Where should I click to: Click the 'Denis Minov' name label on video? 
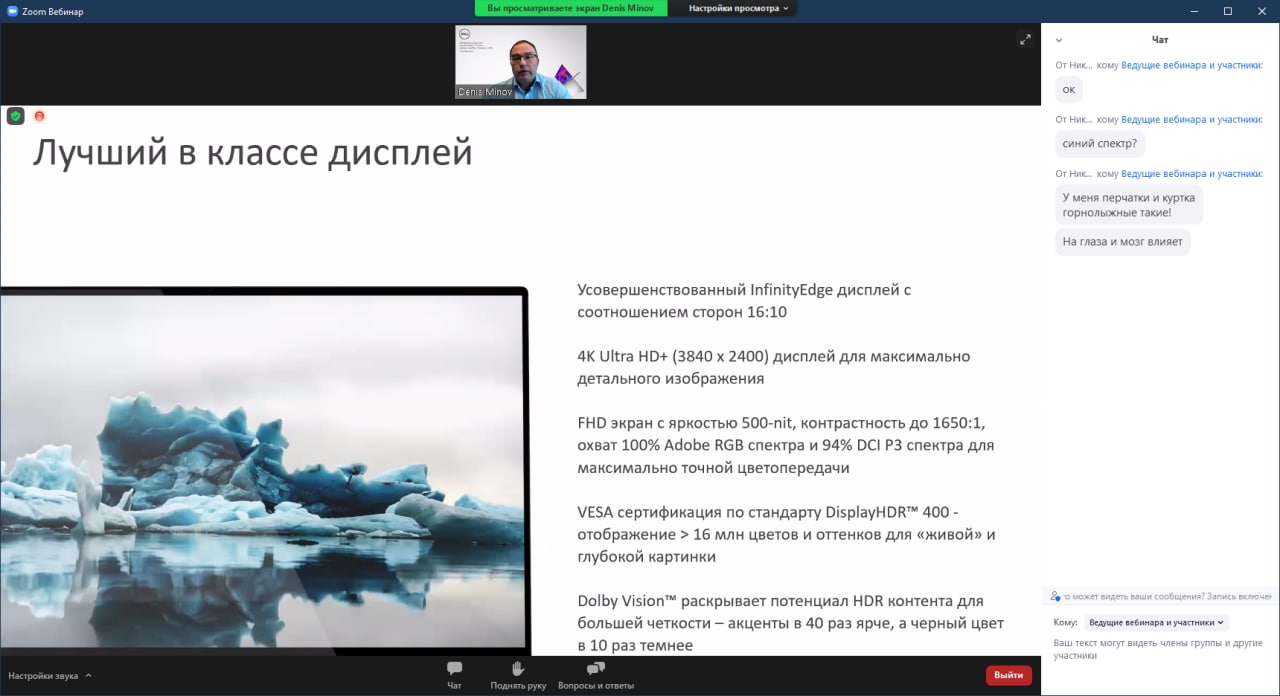485,92
